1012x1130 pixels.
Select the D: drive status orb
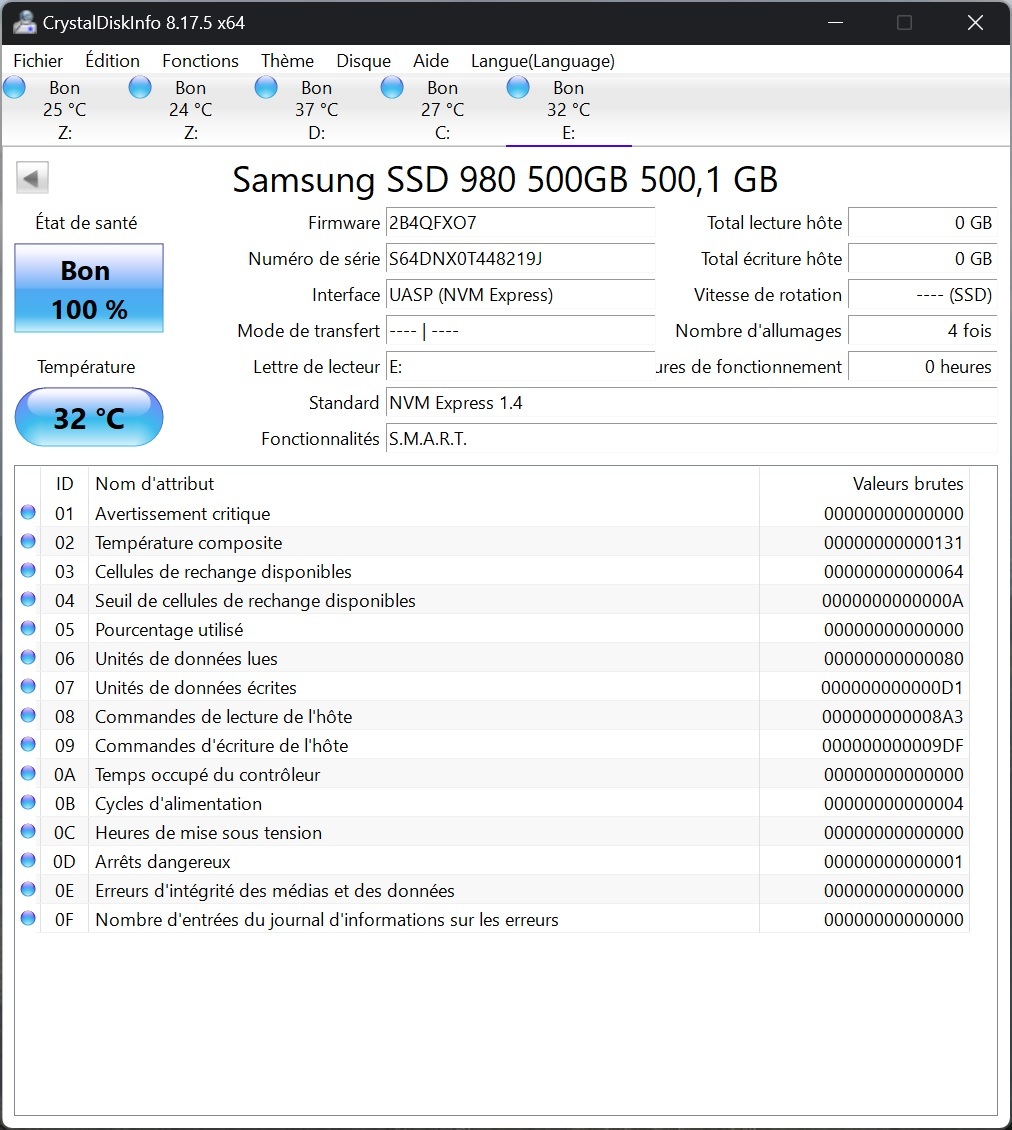click(x=266, y=88)
